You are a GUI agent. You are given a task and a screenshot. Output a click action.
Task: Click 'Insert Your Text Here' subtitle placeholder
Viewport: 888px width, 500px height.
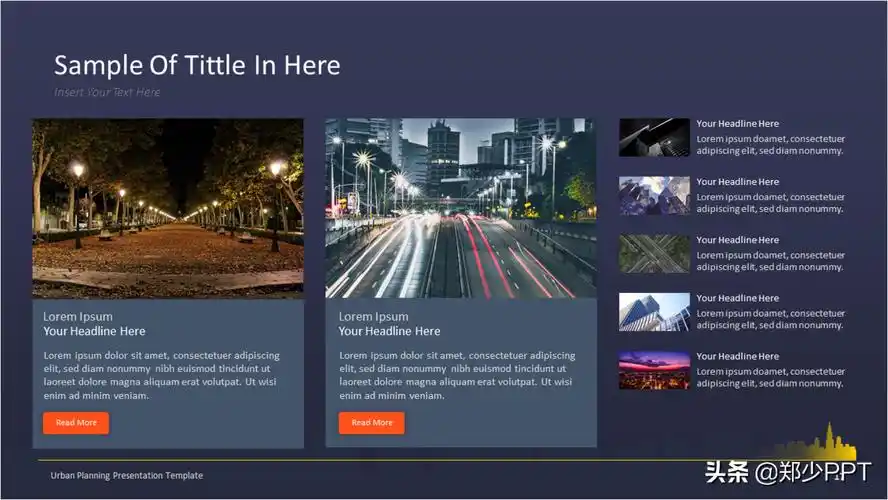click(107, 92)
